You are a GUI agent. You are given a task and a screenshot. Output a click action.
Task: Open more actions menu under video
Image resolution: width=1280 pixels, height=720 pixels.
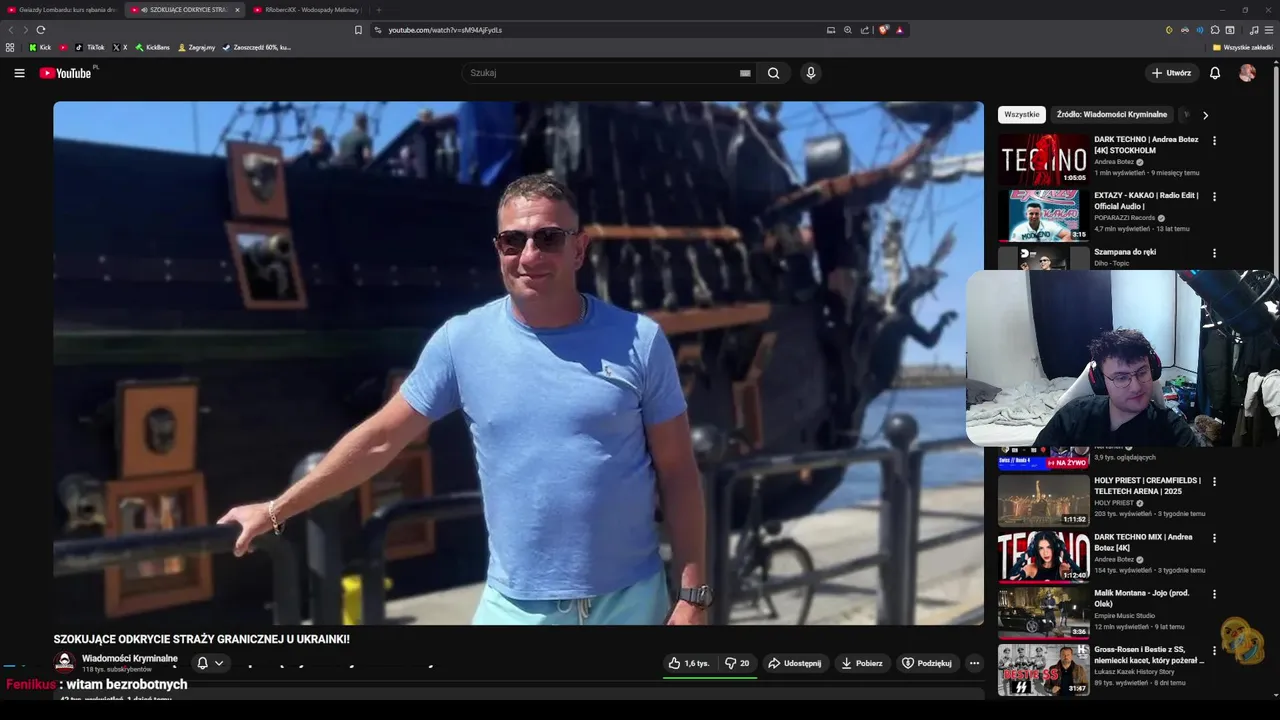974,663
